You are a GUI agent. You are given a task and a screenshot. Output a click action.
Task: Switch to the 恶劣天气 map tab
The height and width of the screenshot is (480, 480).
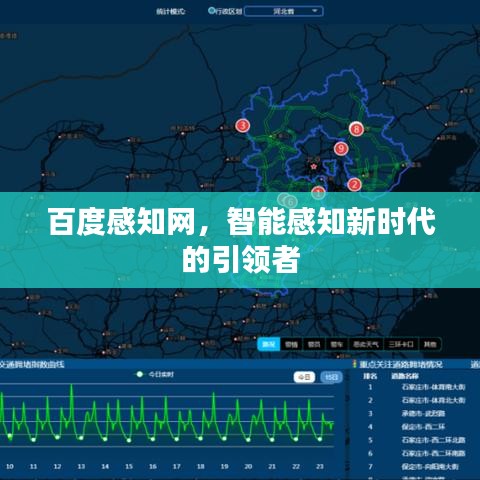coord(366,344)
